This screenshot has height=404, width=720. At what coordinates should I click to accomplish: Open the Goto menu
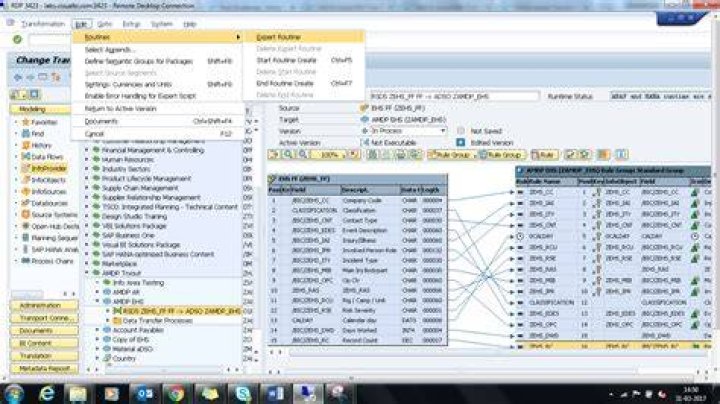point(105,24)
